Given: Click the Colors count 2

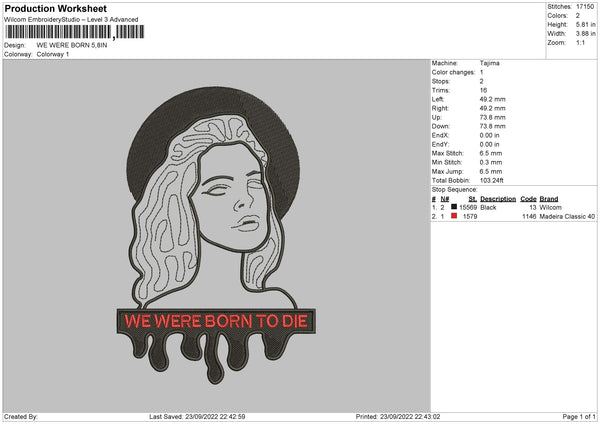Looking at the screenshot, I should coord(578,16).
